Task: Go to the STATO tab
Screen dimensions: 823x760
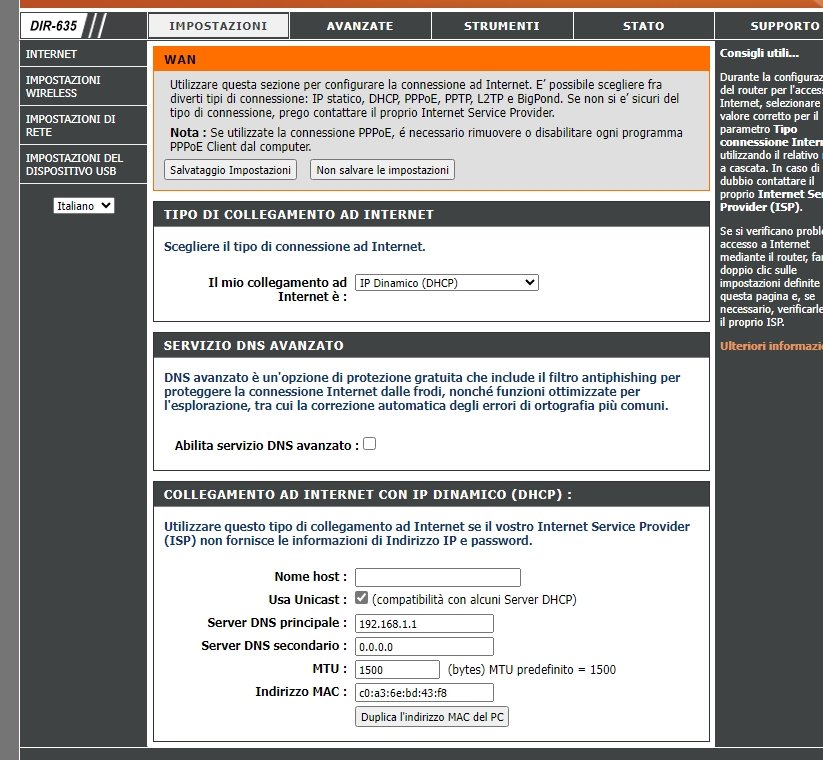Action: pyautogui.click(x=643, y=26)
